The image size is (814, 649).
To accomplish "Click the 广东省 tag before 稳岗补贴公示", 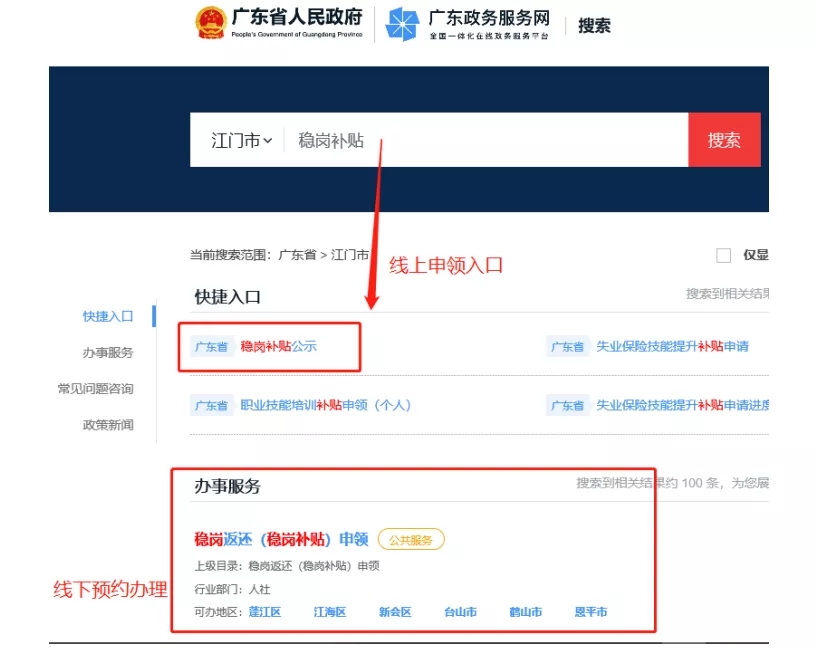I will click(211, 347).
